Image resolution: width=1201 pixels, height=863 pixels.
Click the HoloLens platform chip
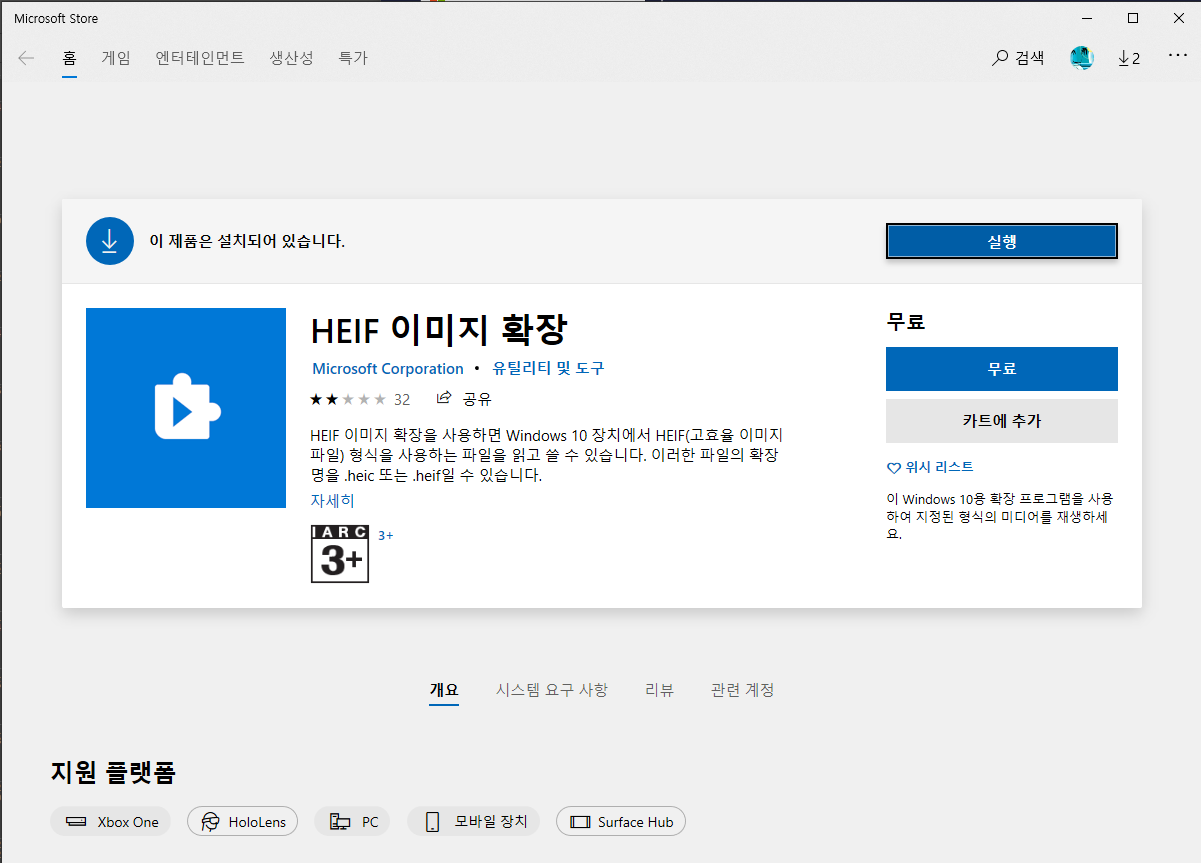[243, 822]
